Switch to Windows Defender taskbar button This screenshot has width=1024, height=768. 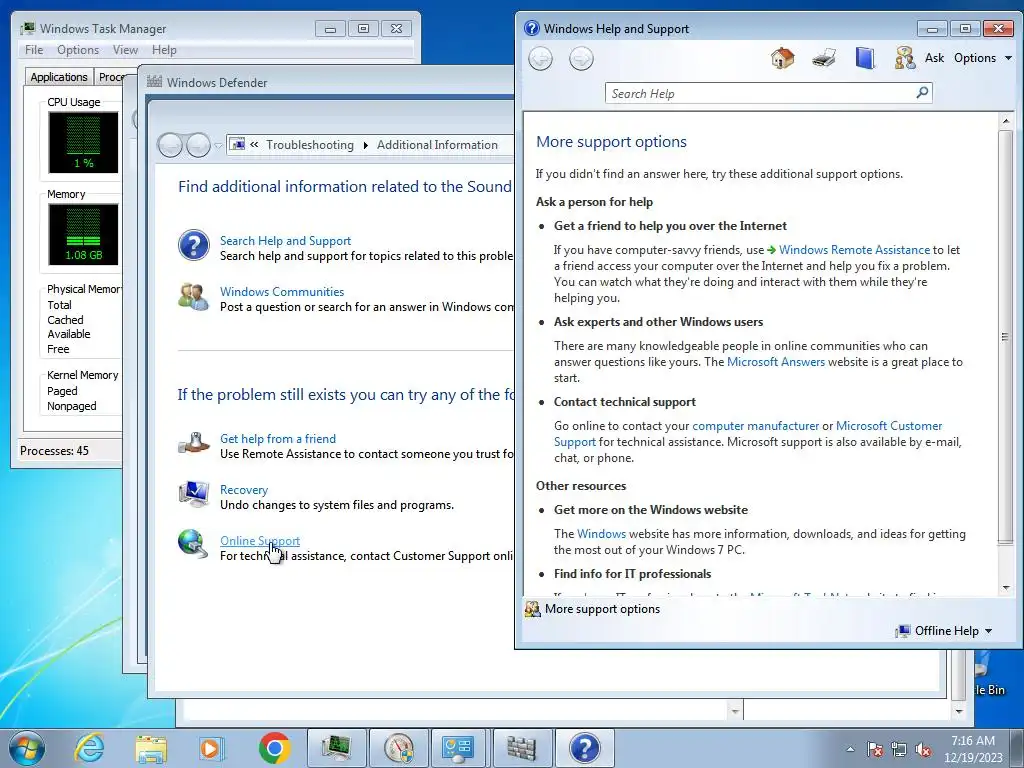coord(521,748)
